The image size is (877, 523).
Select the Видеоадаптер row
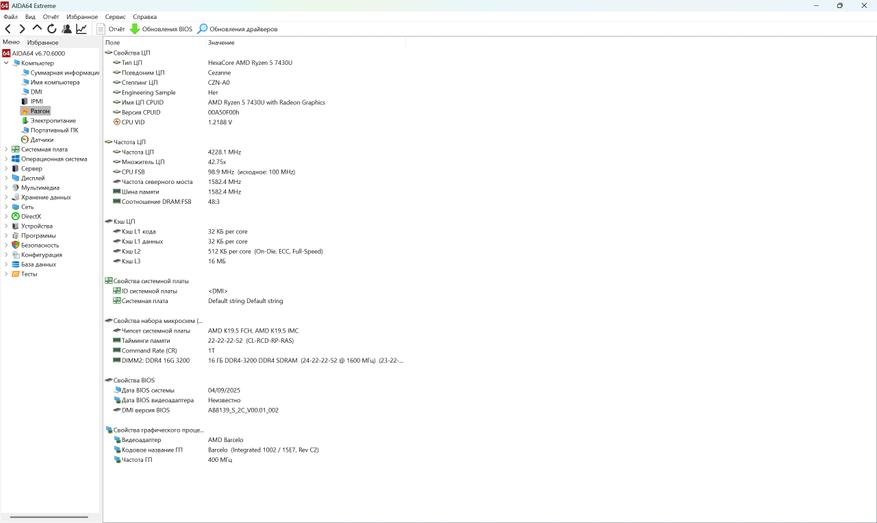(x=254, y=440)
